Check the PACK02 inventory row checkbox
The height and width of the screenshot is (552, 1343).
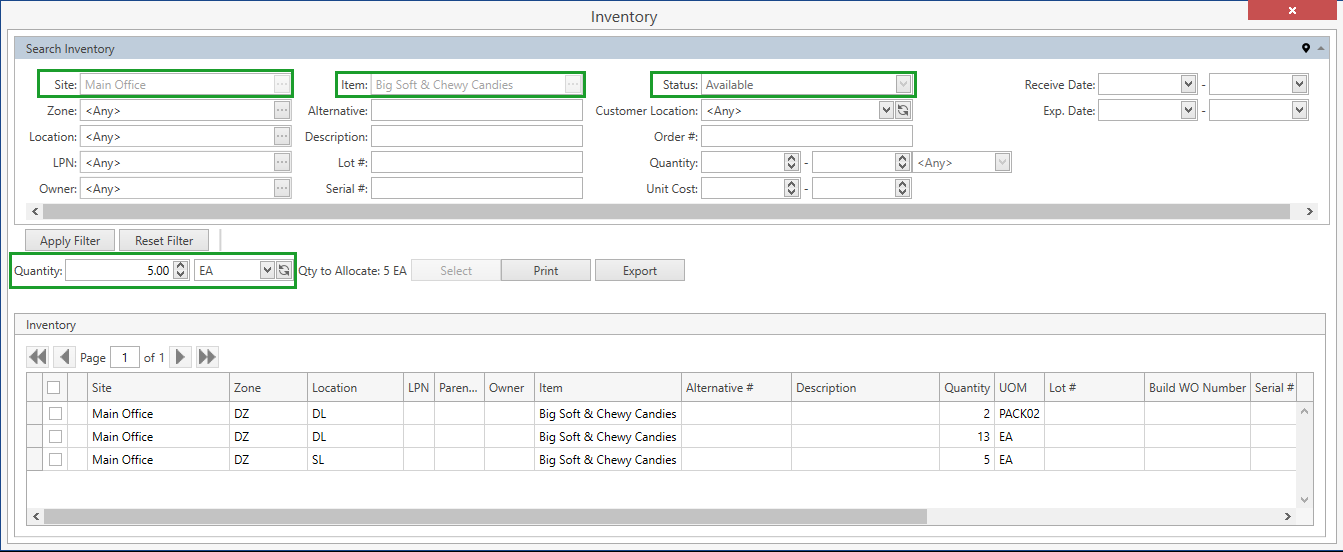coord(55,414)
